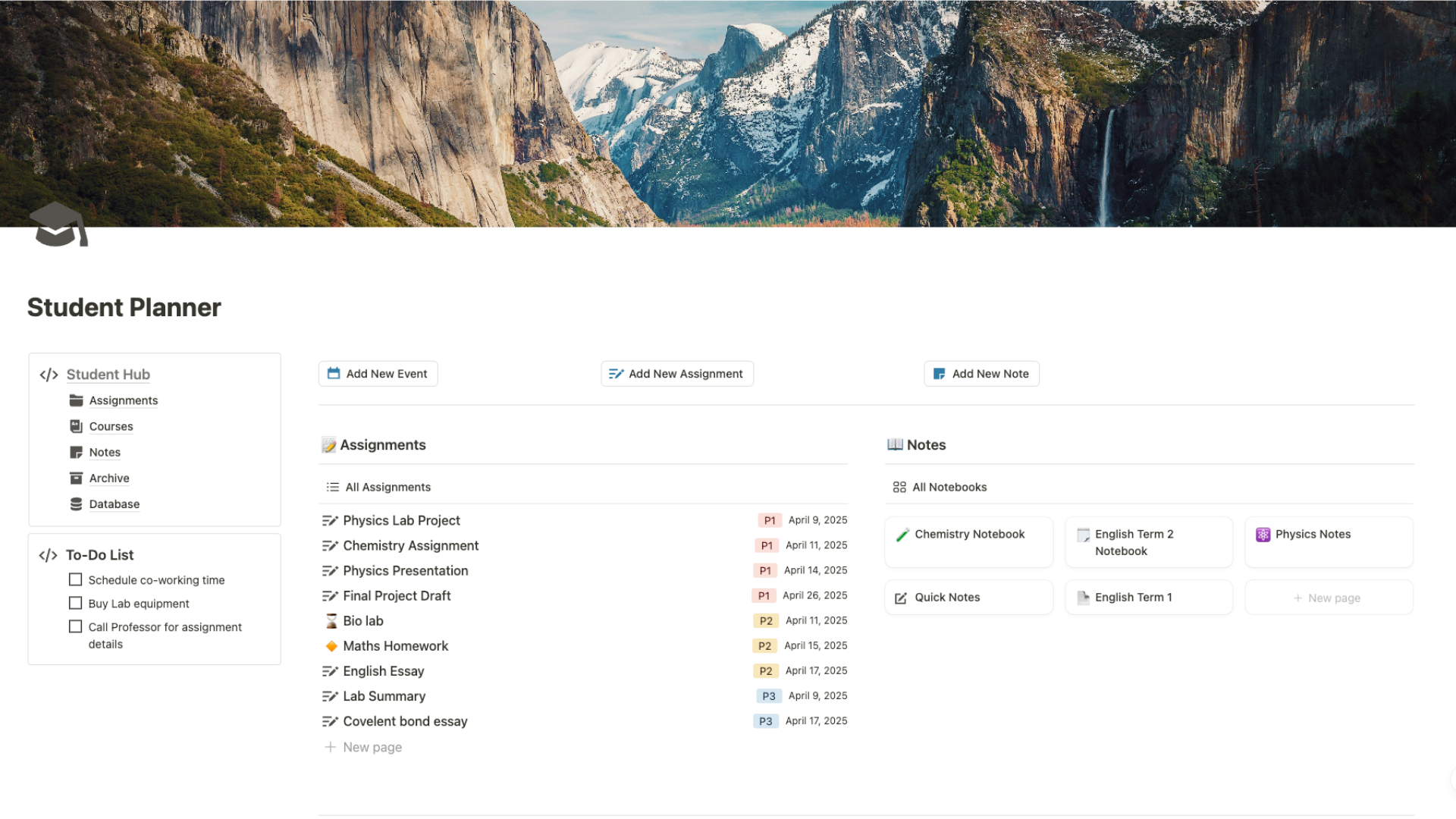This screenshot has height=819, width=1456.
Task: Click the Add New Assignment button
Action: coord(677,373)
